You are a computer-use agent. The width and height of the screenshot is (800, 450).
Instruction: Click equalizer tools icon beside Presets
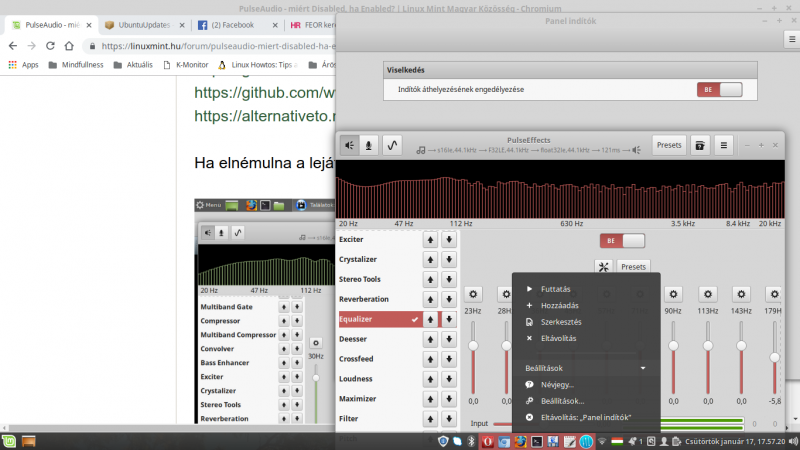click(604, 266)
